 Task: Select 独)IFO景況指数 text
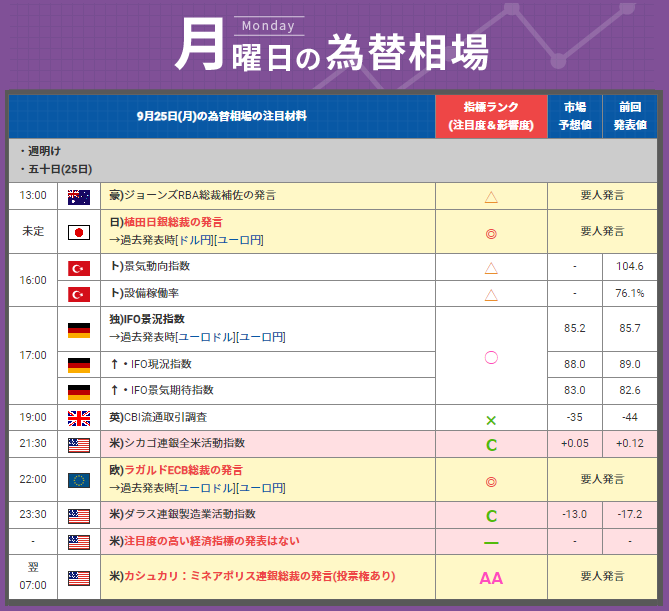pyautogui.click(x=147, y=319)
